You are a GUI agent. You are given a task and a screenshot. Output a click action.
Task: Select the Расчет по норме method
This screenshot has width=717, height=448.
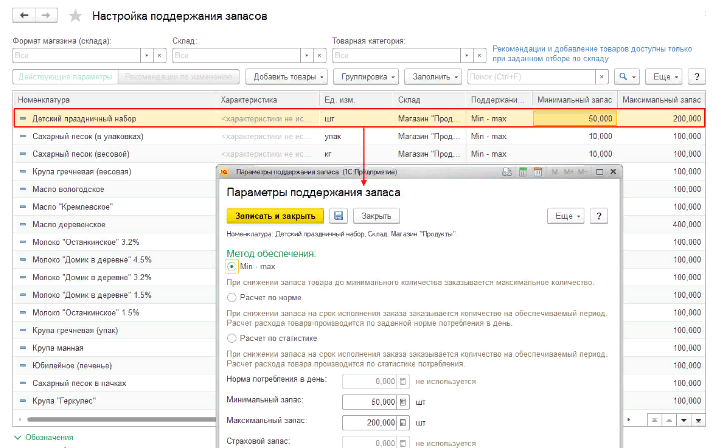[x=233, y=297]
